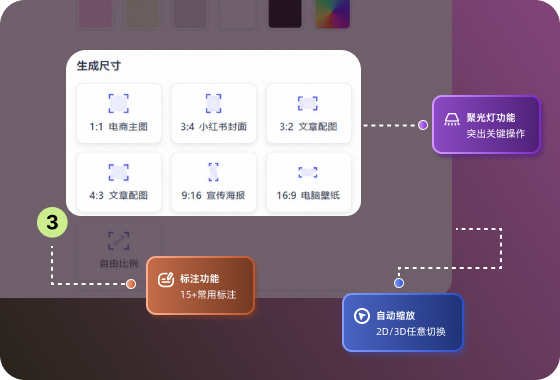Click the annotation pencil icon
Image resolution: width=560 pixels, height=380 pixels.
coord(166,280)
